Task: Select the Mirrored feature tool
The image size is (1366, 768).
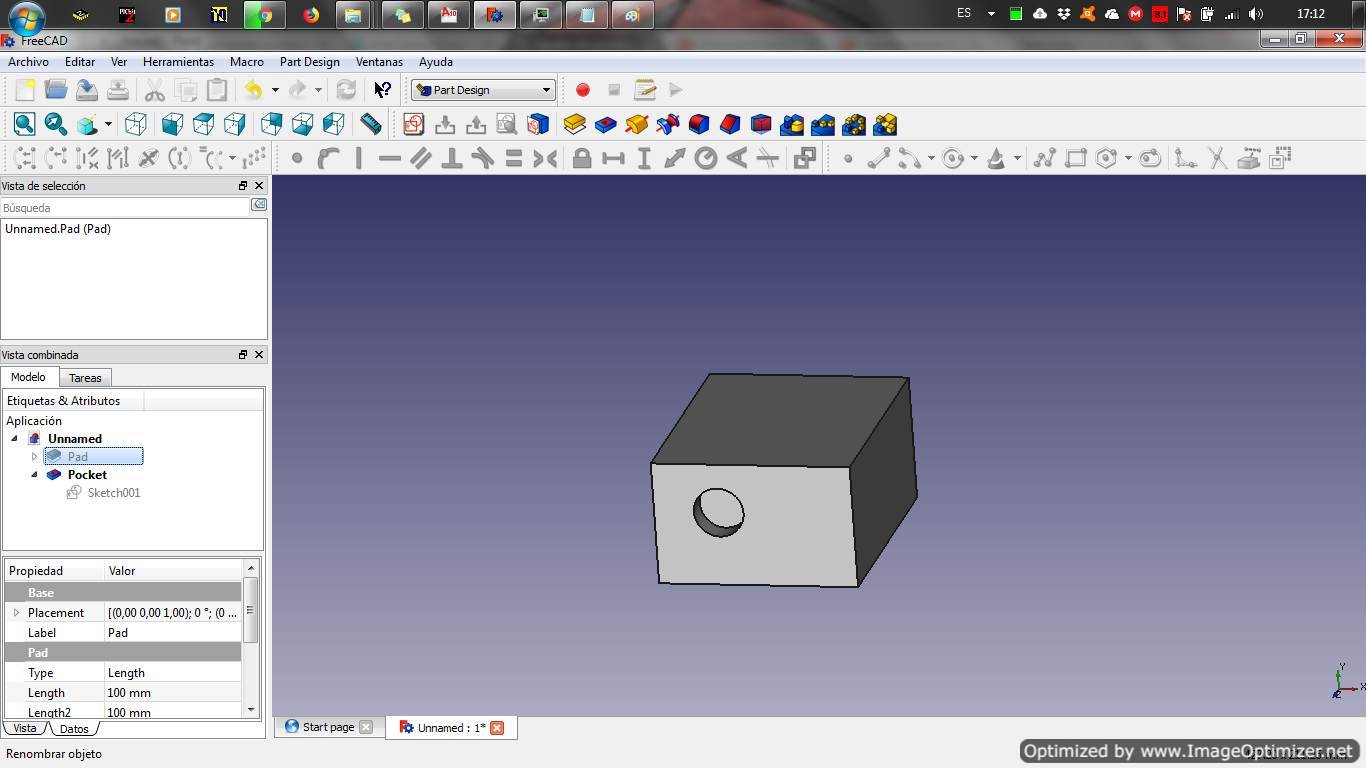Action: (792, 124)
